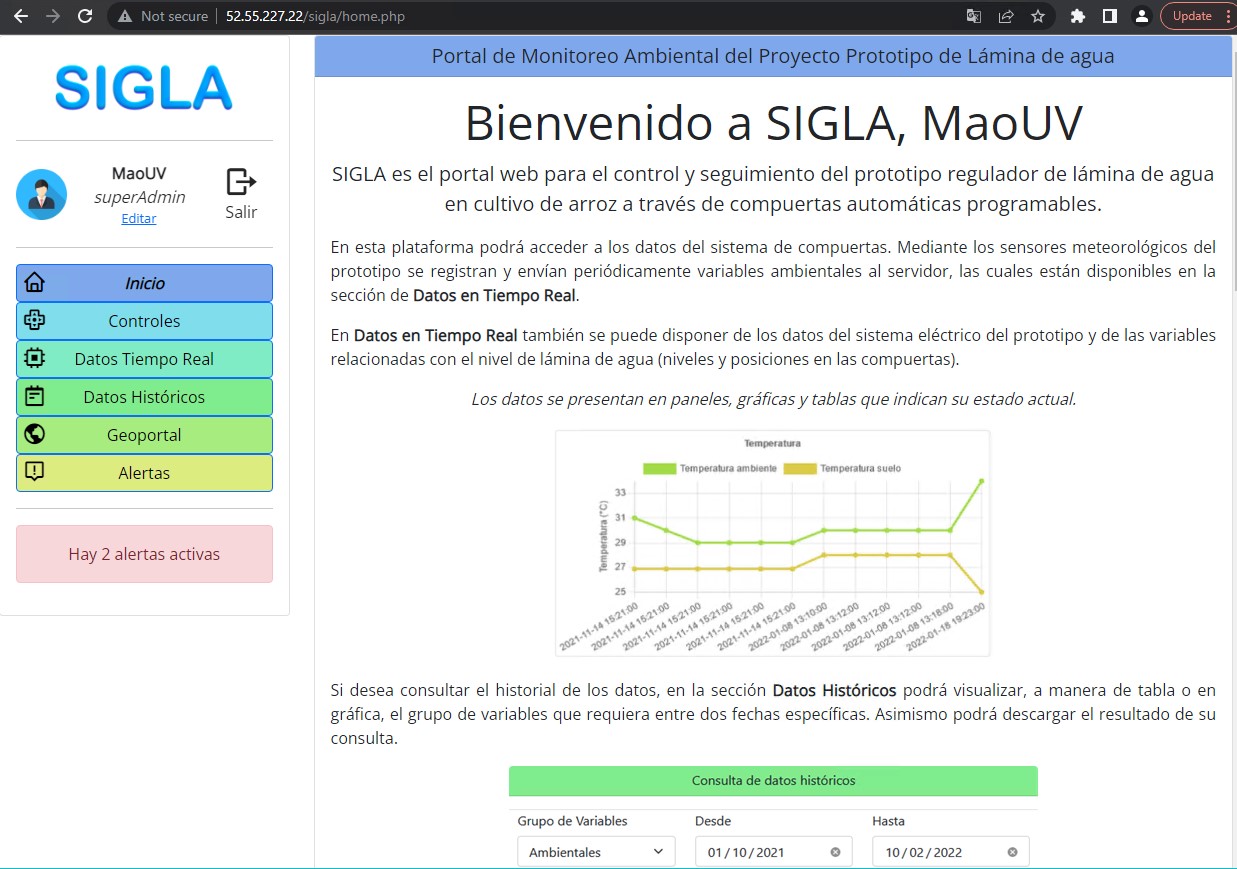Click the alert icon beside Alertas

click(x=35, y=473)
